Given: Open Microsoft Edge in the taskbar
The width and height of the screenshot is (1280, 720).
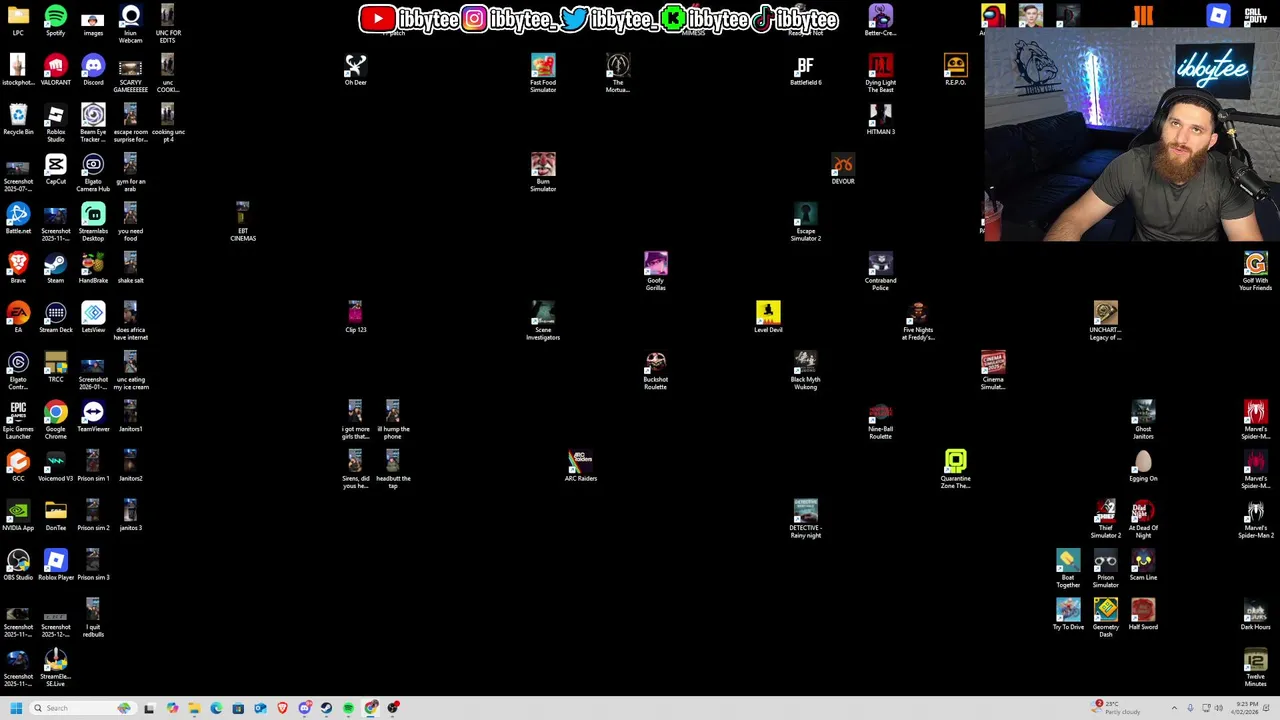Looking at the screenshot, I should pos(216,708).
